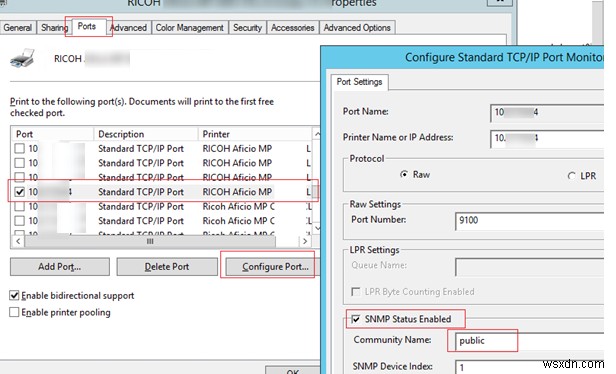
Task: Toggle Enable bidirectional support
Action: coord(14,295)
